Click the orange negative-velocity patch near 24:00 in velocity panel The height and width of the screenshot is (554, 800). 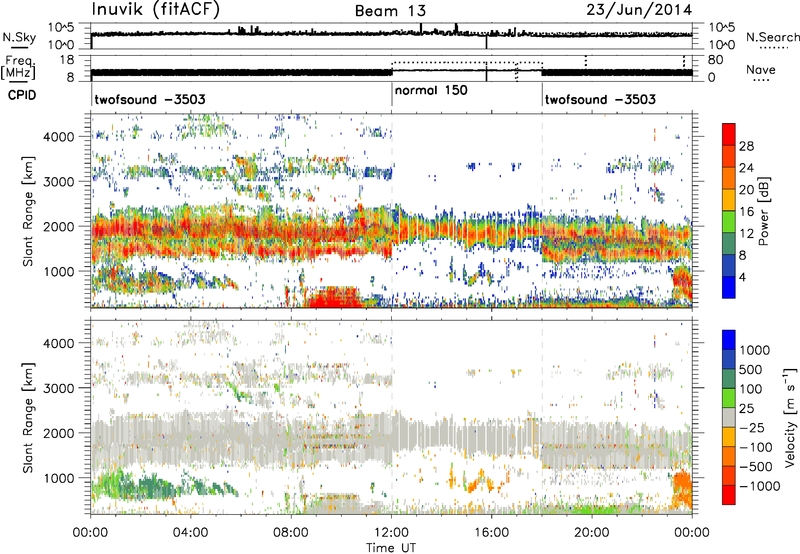[x=682, y=489]
